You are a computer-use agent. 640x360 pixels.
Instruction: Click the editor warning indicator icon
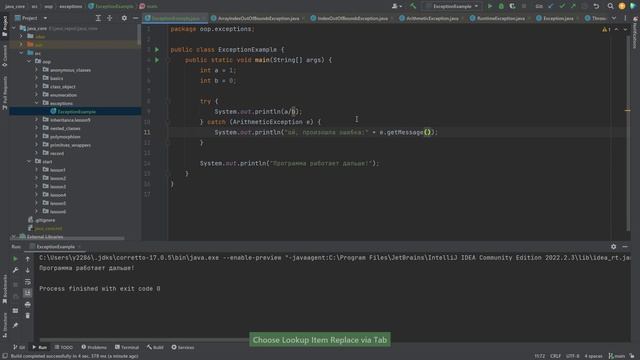pyautogui.click(x=606, y=29)
